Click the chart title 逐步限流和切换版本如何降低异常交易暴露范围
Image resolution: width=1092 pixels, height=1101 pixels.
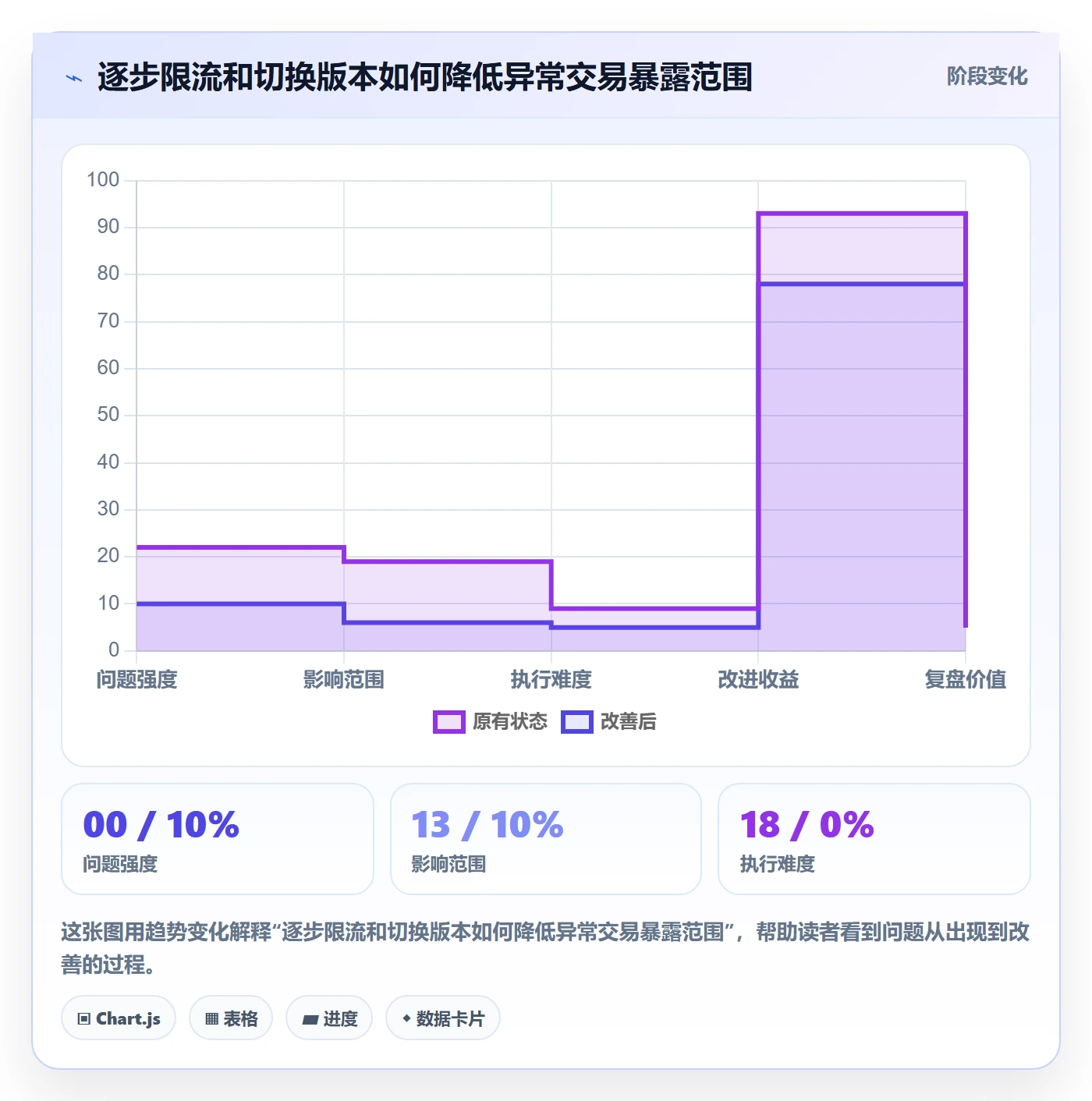(425, 77)
